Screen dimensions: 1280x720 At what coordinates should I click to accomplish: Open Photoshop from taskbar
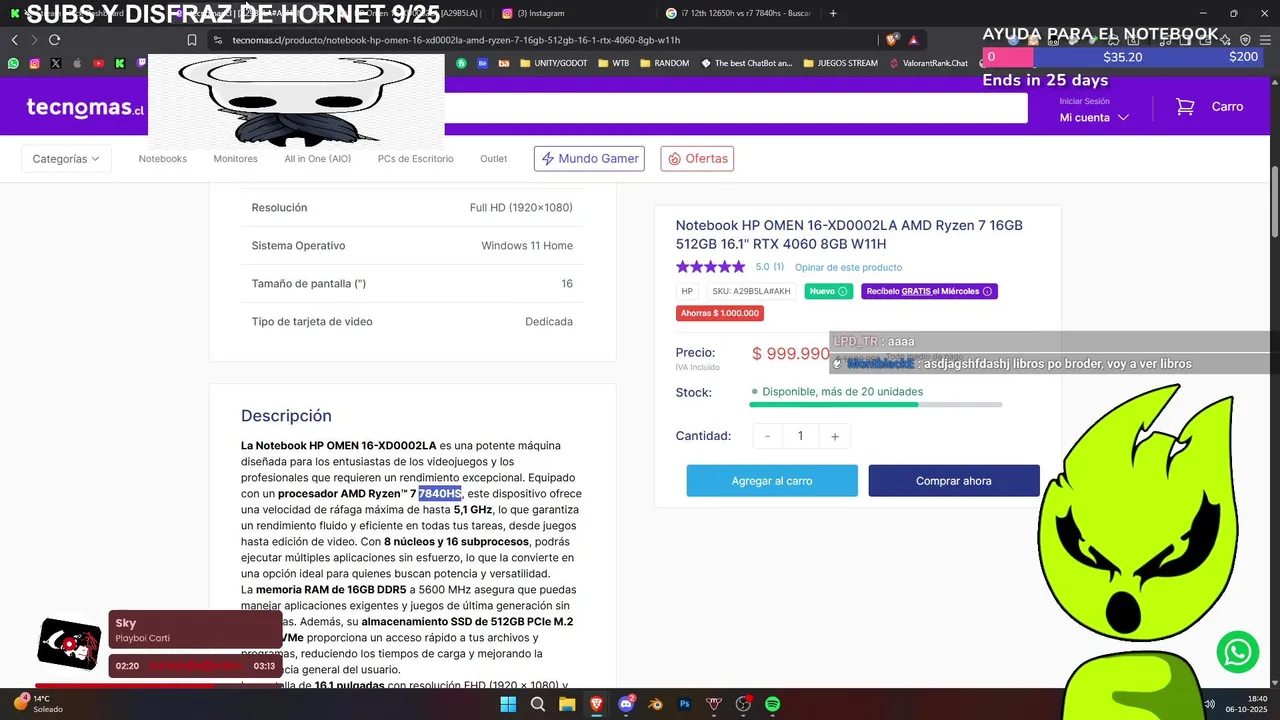[685, 704]
